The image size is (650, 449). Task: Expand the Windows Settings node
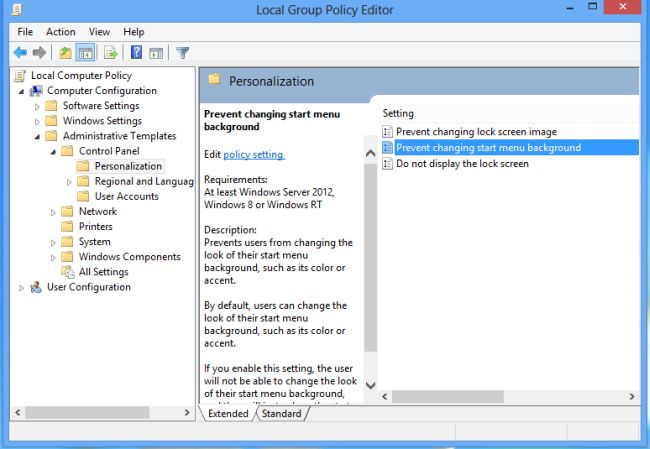pos(37,121)
